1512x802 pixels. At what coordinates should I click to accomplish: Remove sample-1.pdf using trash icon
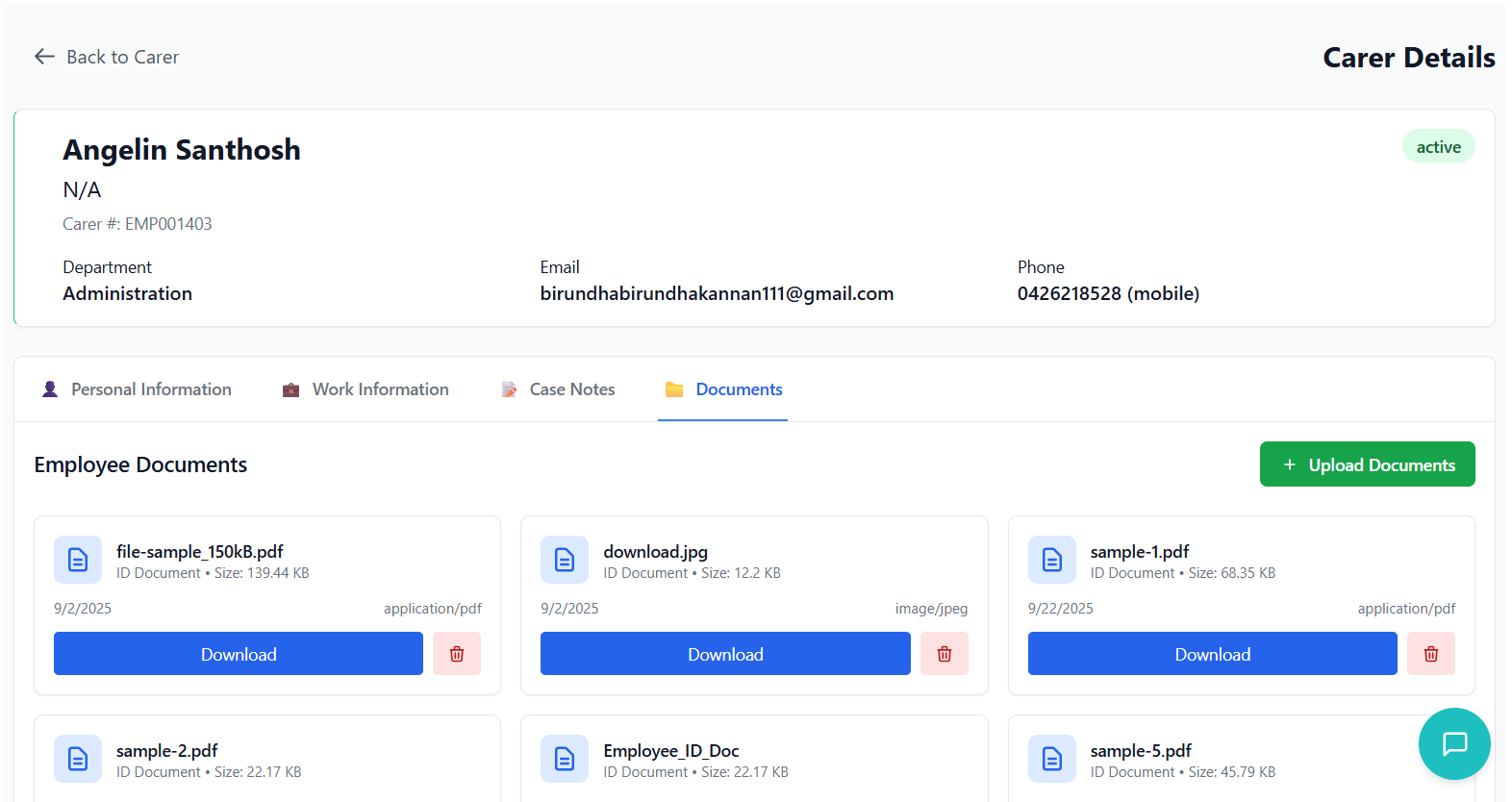pos(1430,654)
